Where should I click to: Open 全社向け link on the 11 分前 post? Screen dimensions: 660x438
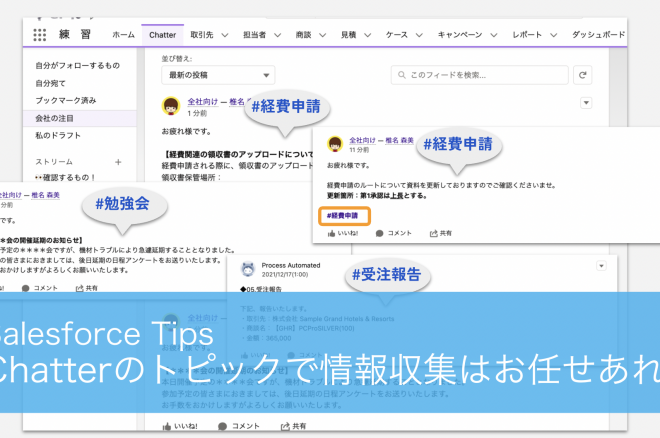(362, 140)
